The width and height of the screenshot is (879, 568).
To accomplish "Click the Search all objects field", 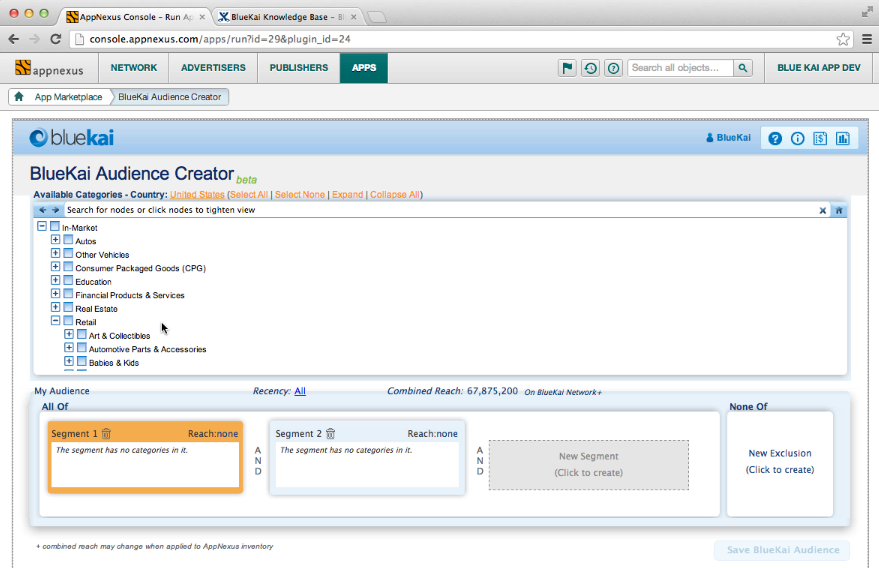I will click(x=681, y=68).
